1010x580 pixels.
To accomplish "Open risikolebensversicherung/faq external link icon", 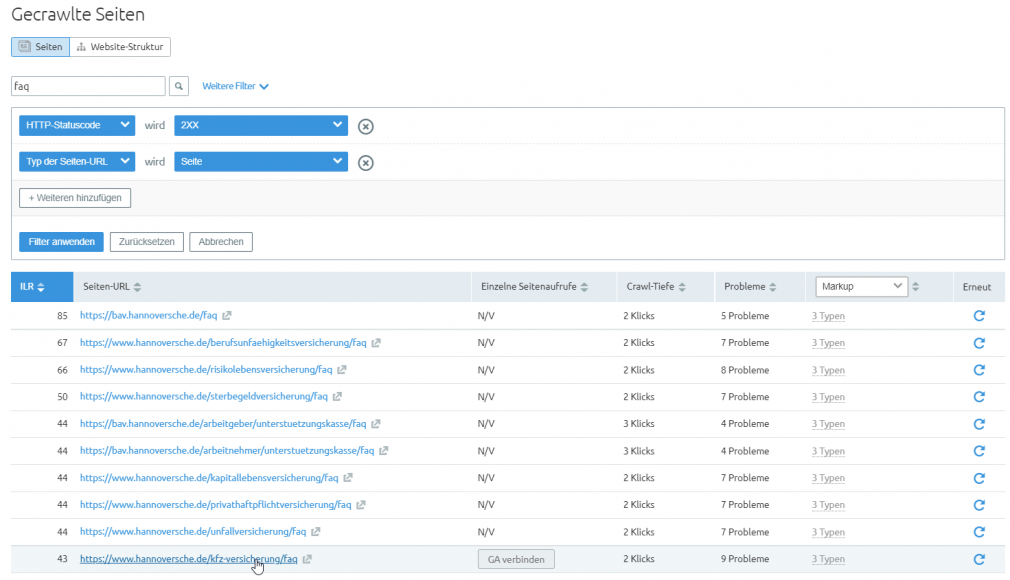I will click(x=342, y=370).
